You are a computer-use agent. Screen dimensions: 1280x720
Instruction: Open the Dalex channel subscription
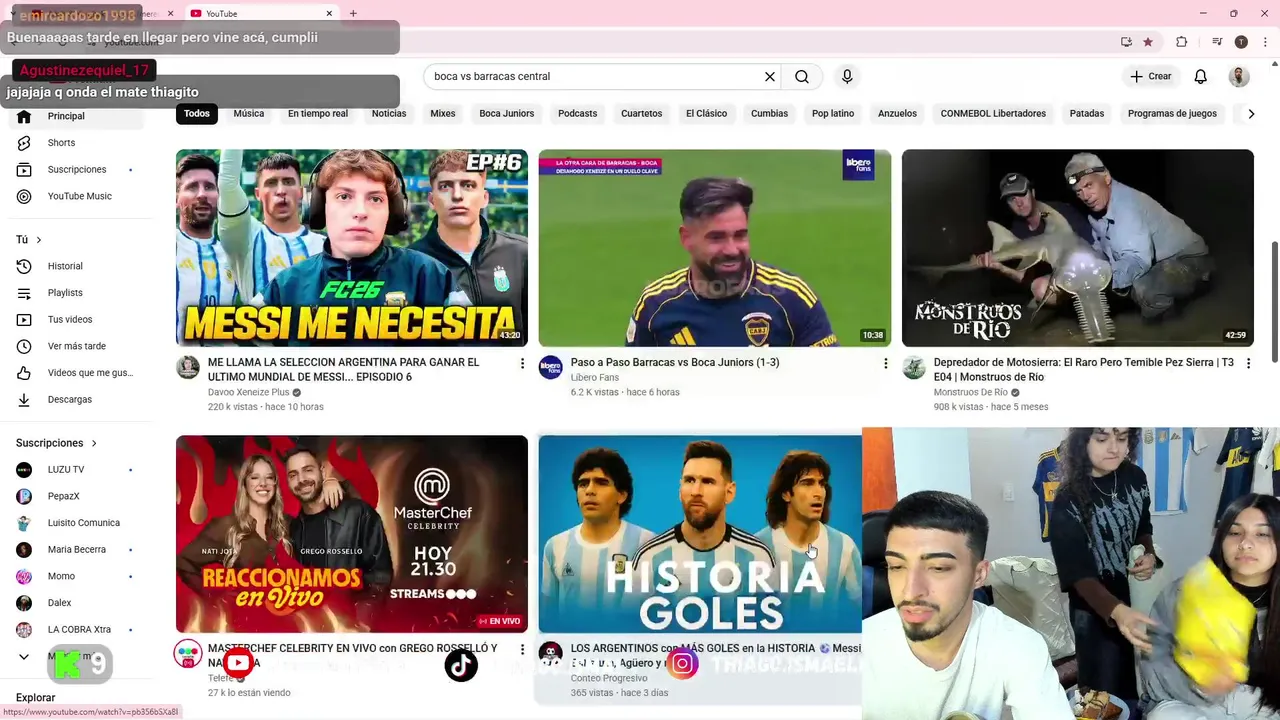(76, 603)
